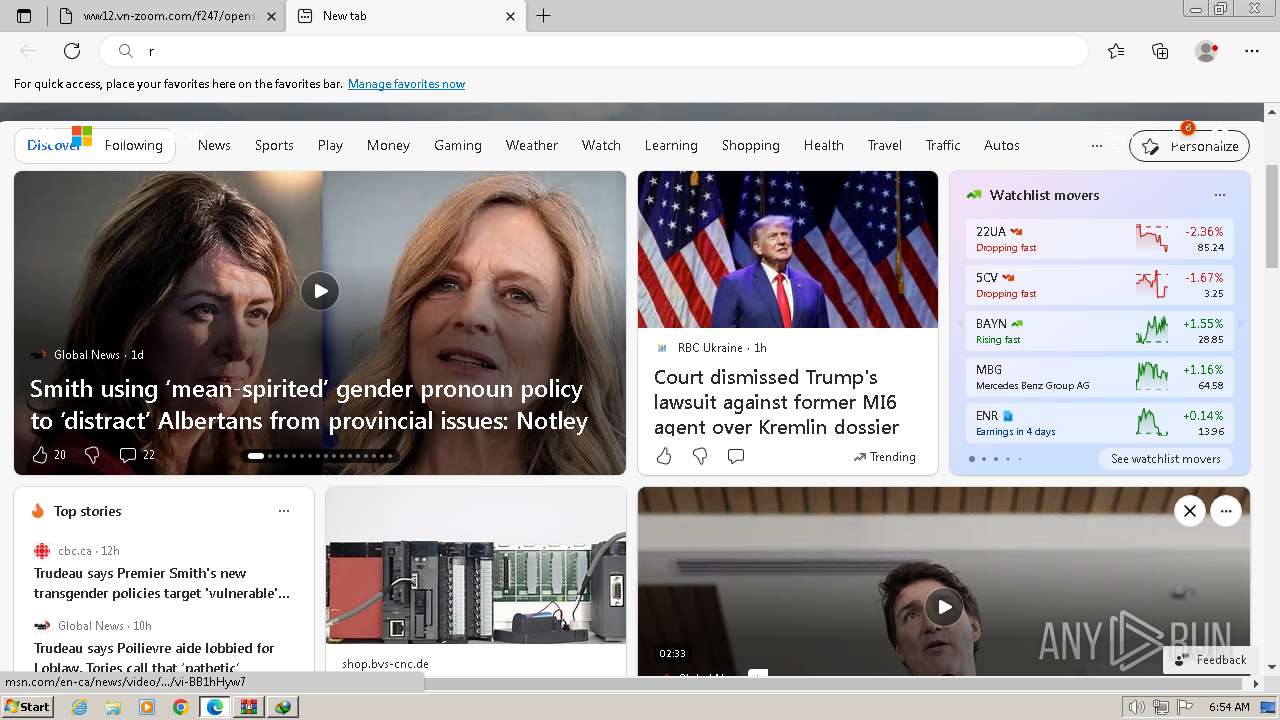The image size is (1280, 720).
Task: Open Collections icon in toolbar
Action: coord(1160,51)
